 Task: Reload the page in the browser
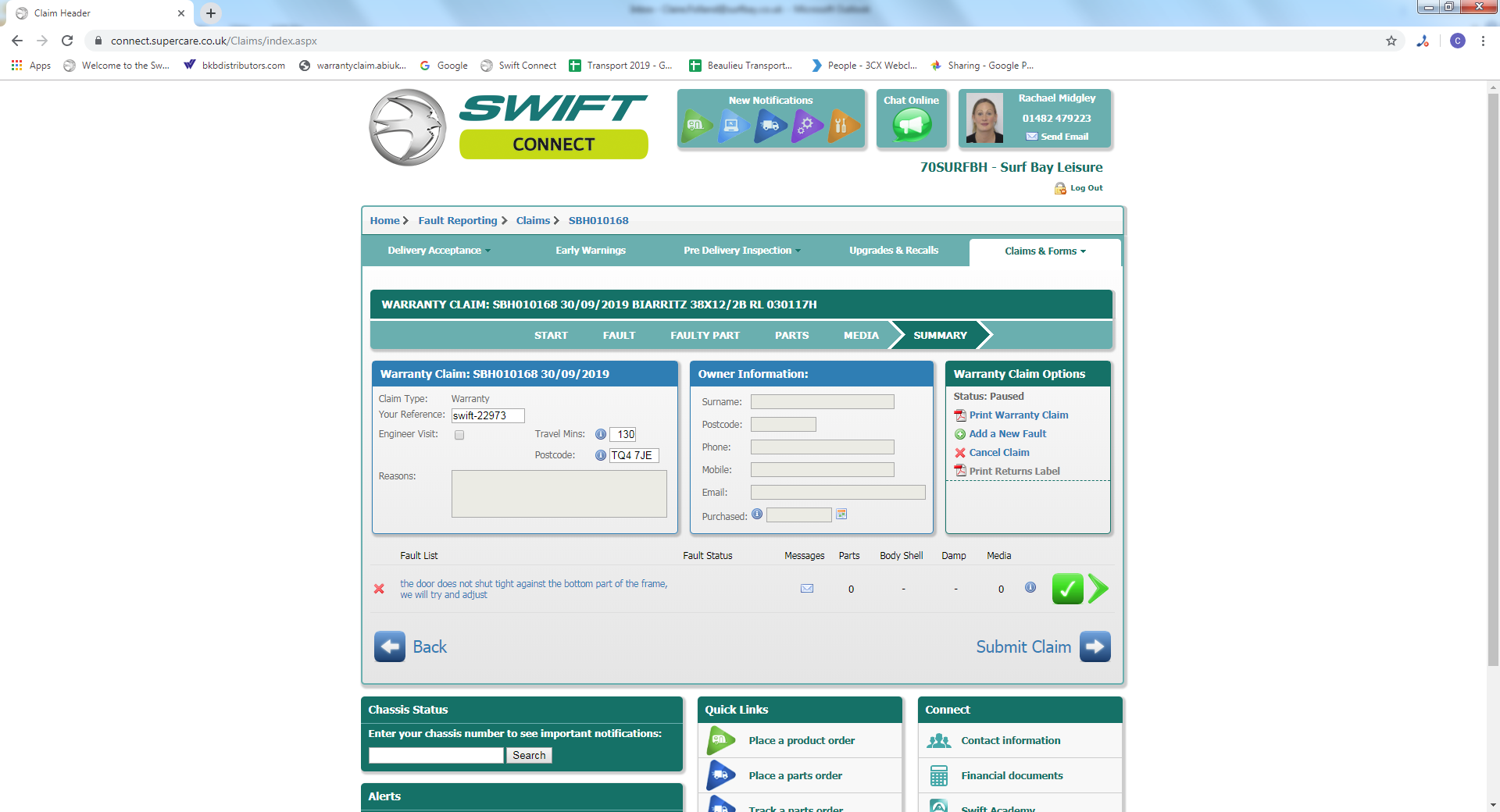[67, 41]
